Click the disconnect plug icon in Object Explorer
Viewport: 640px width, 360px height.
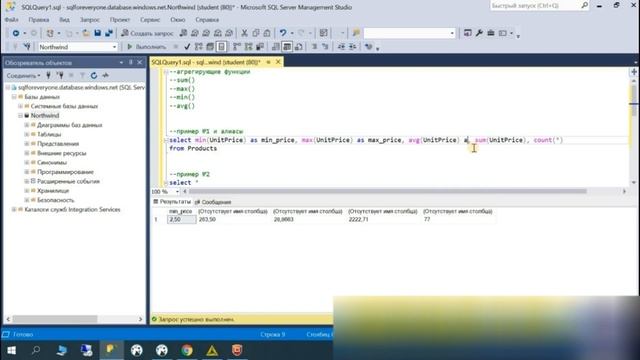click(x=60, y=76)
